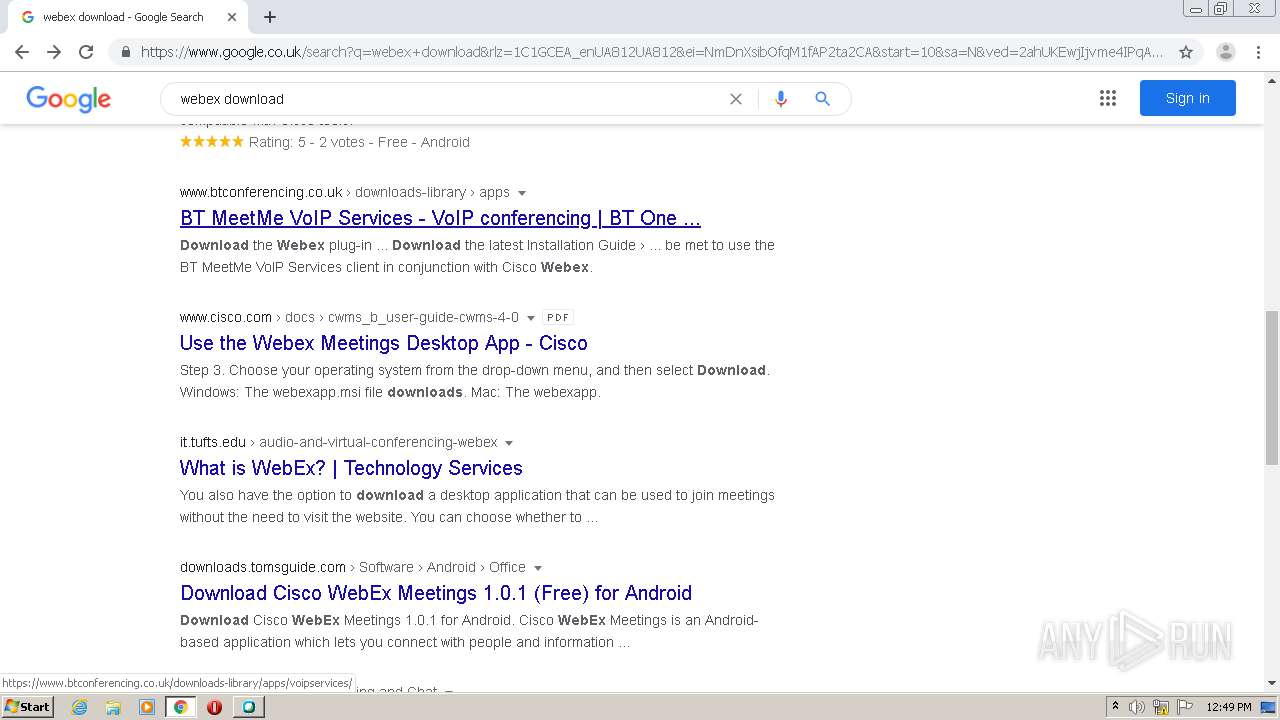1280x720 pixels.
Task: Run search with the magnifier icon
Action: [822, 99]
